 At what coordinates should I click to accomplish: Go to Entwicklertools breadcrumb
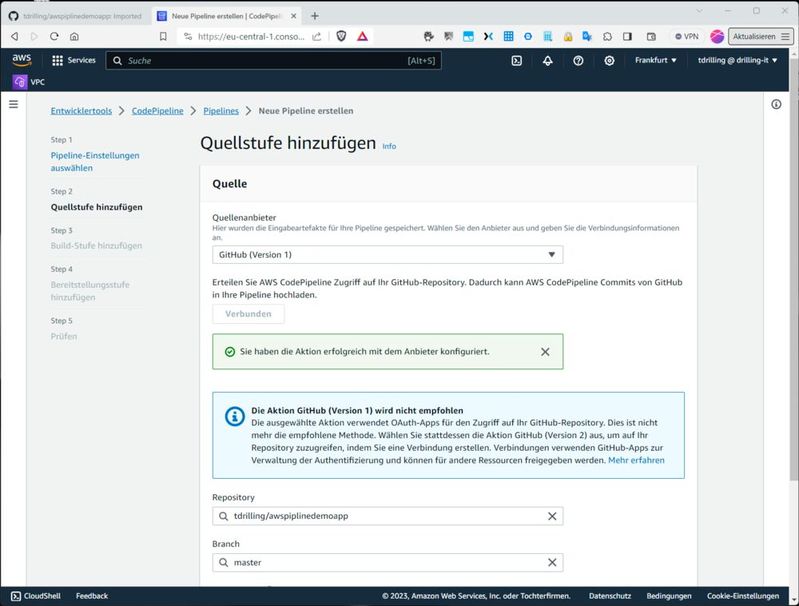(81, 111)
